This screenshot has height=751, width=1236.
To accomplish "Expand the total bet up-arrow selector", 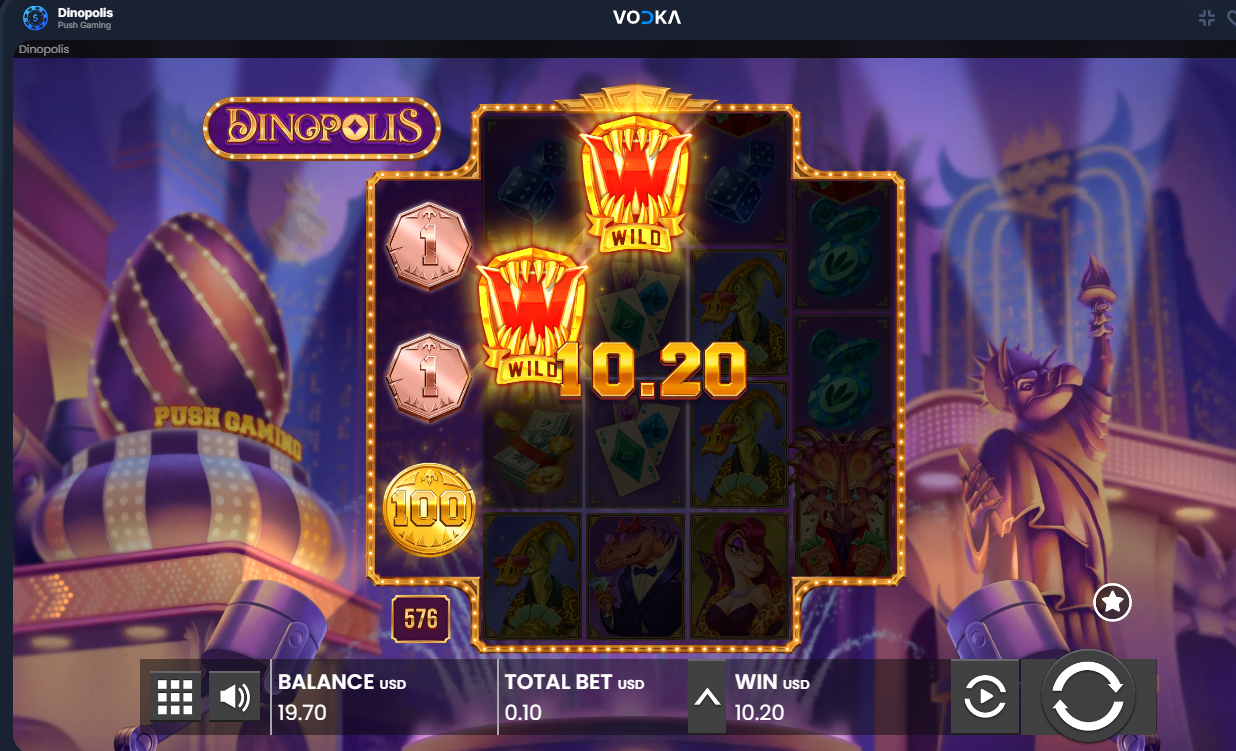I will click(x=708, y=697).
